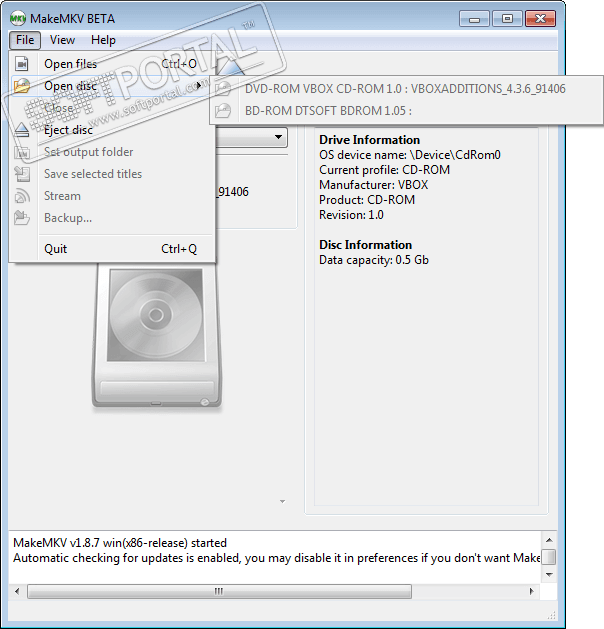Click the Stream broadcast icon
604x629 pixels.
22,196
